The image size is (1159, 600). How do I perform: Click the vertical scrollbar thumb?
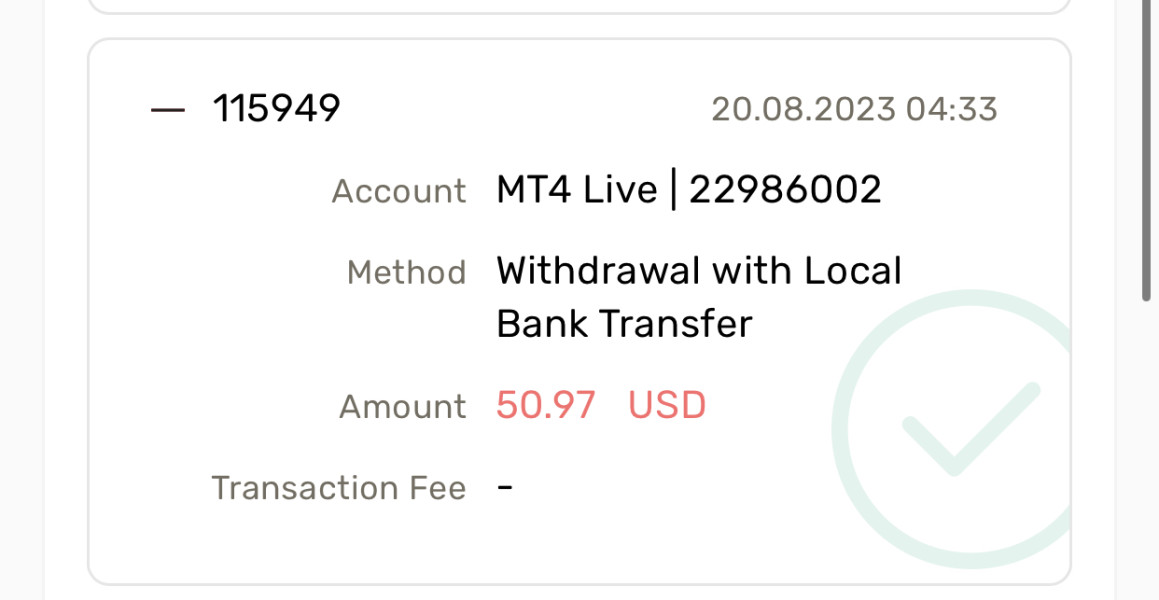tap(1146, 150)
